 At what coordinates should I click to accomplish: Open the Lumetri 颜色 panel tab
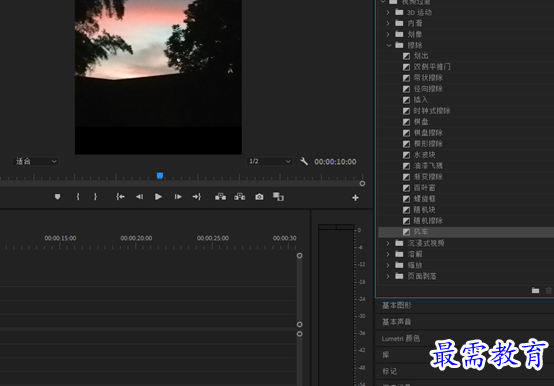click(x=401, y=338)
